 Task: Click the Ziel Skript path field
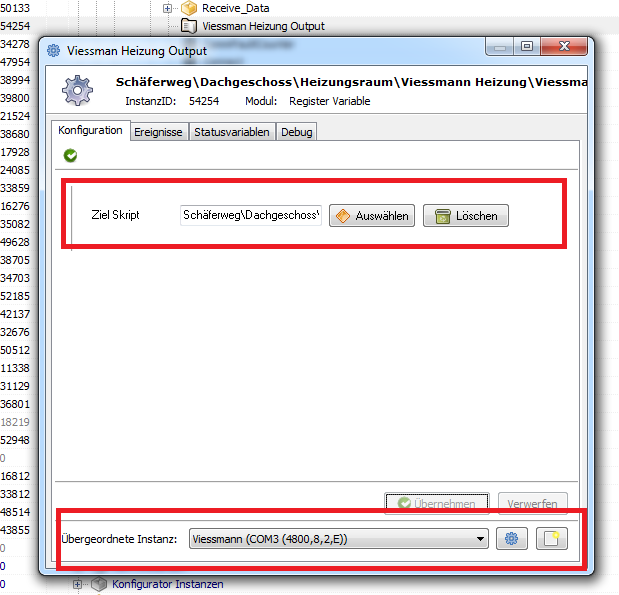(251, 215)
